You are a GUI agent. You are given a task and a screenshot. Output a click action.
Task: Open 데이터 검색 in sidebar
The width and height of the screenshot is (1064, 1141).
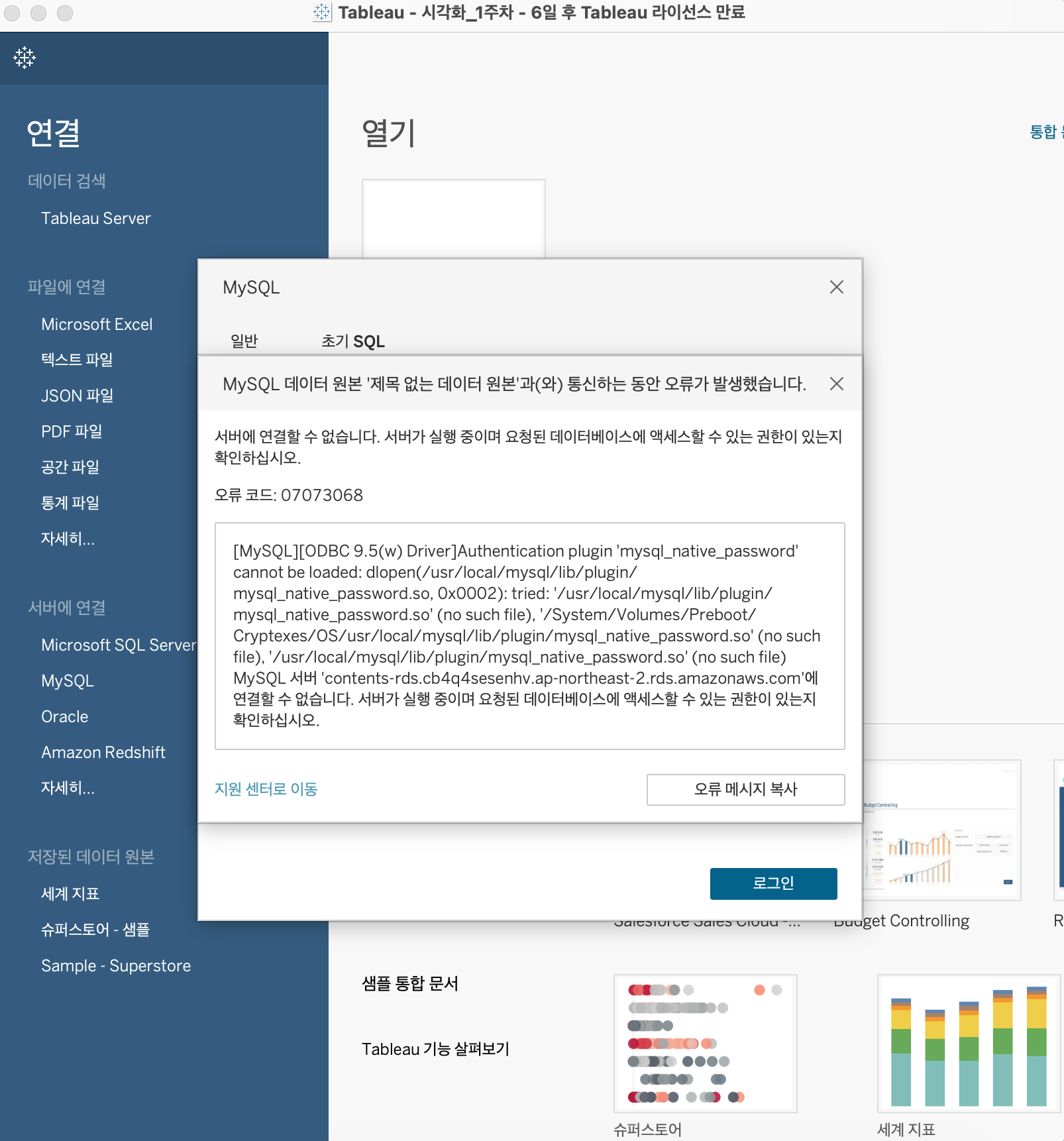tap(66, 181)
